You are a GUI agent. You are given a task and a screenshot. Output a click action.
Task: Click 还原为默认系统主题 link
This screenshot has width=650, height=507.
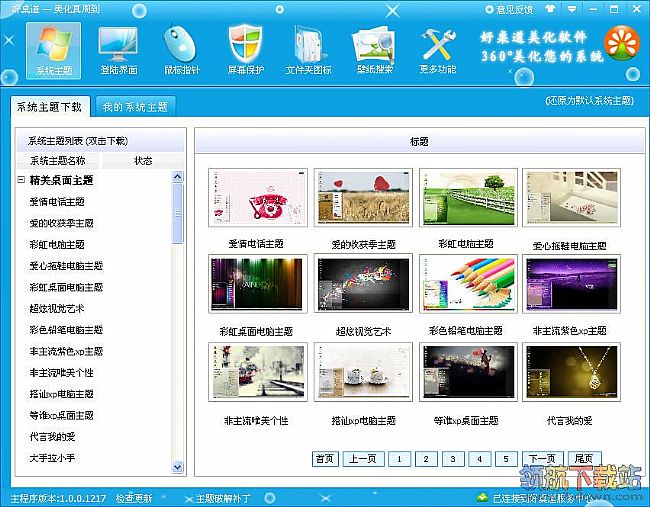(589, 100)
